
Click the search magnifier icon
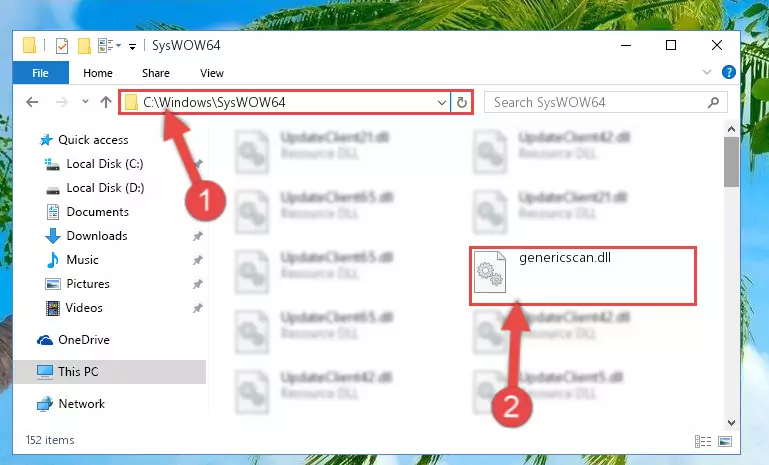(714, 102)
